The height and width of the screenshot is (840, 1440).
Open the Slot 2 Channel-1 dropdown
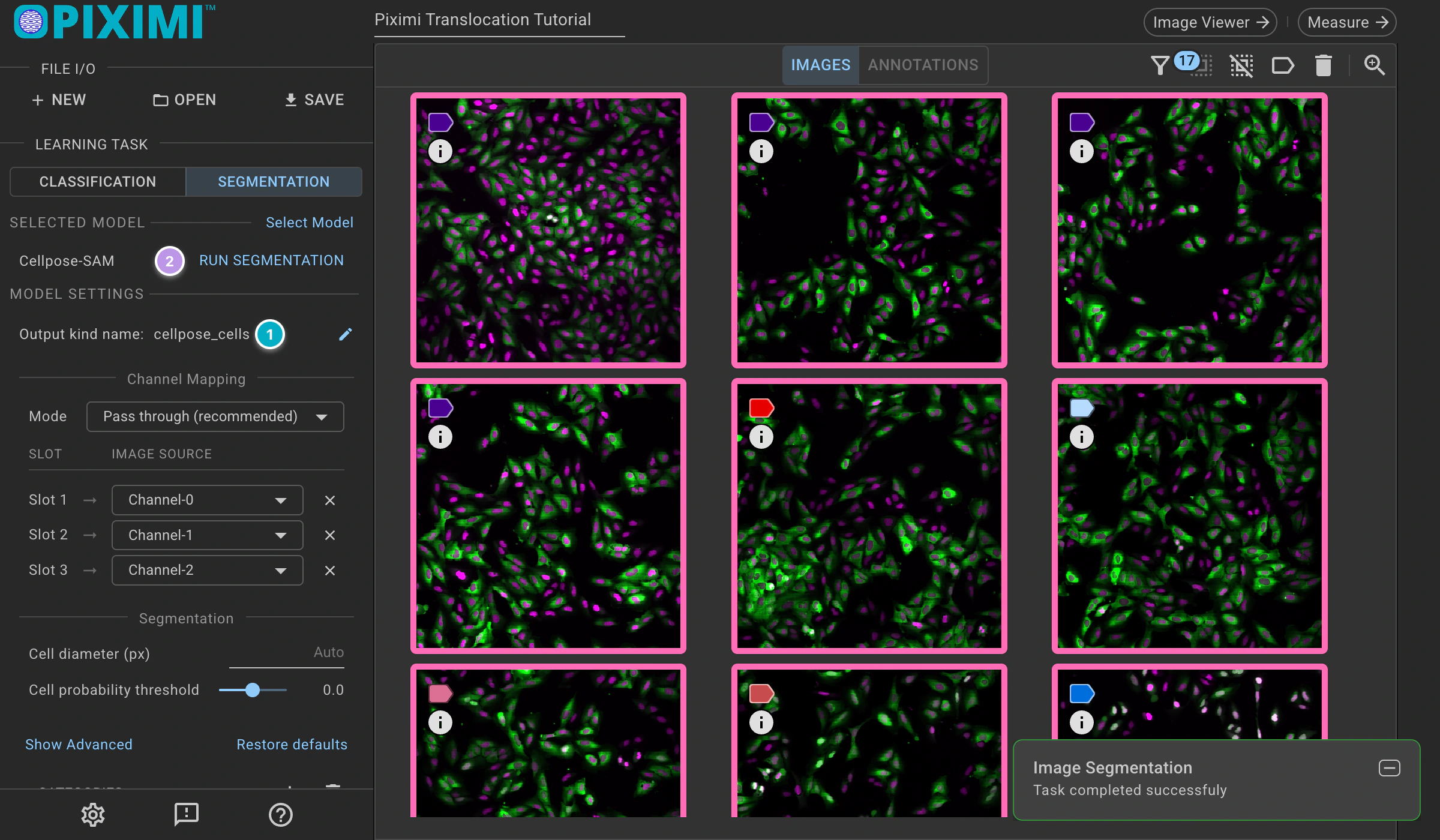(208, 535)
